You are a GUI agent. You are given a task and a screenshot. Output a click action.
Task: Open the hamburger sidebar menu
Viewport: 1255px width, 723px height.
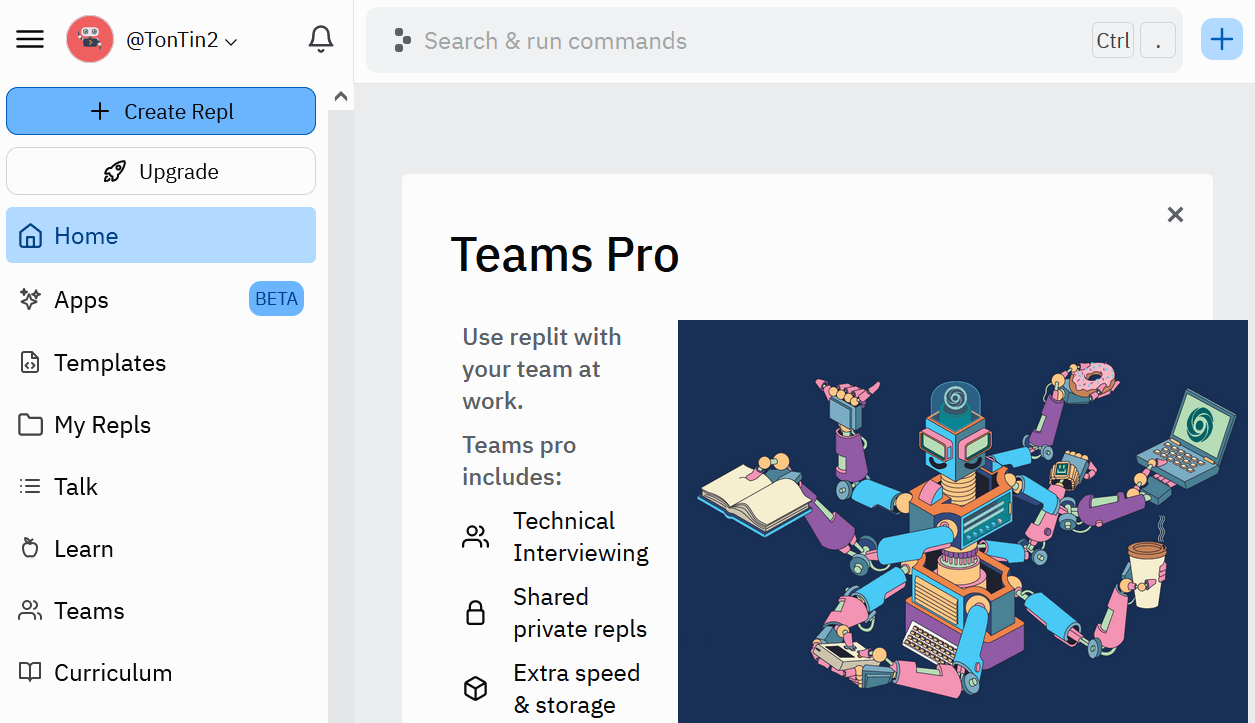pyautogui.click(x=30, y=40)
